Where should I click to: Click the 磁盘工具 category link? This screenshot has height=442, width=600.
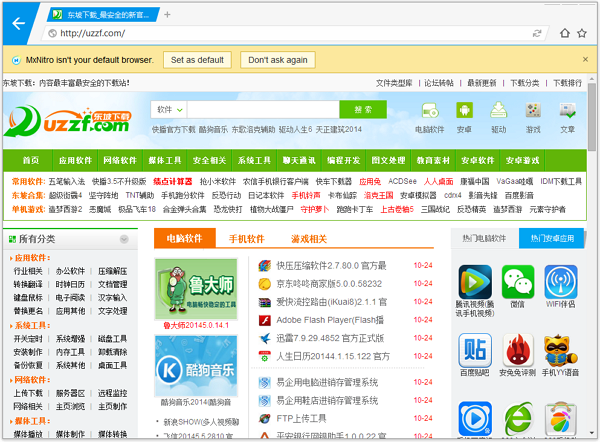click(112, 339)
